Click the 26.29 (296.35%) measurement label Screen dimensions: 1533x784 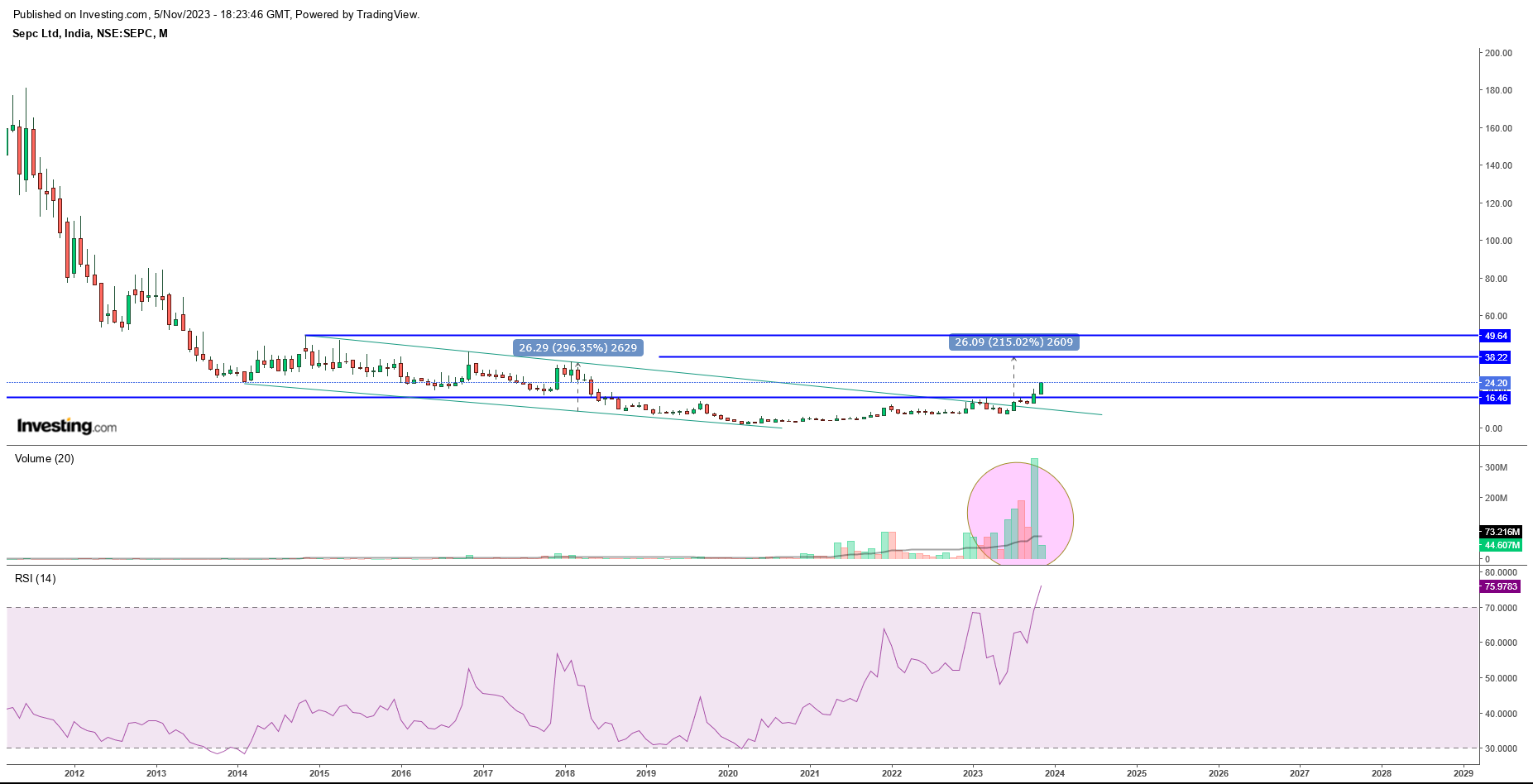(577, 348)
